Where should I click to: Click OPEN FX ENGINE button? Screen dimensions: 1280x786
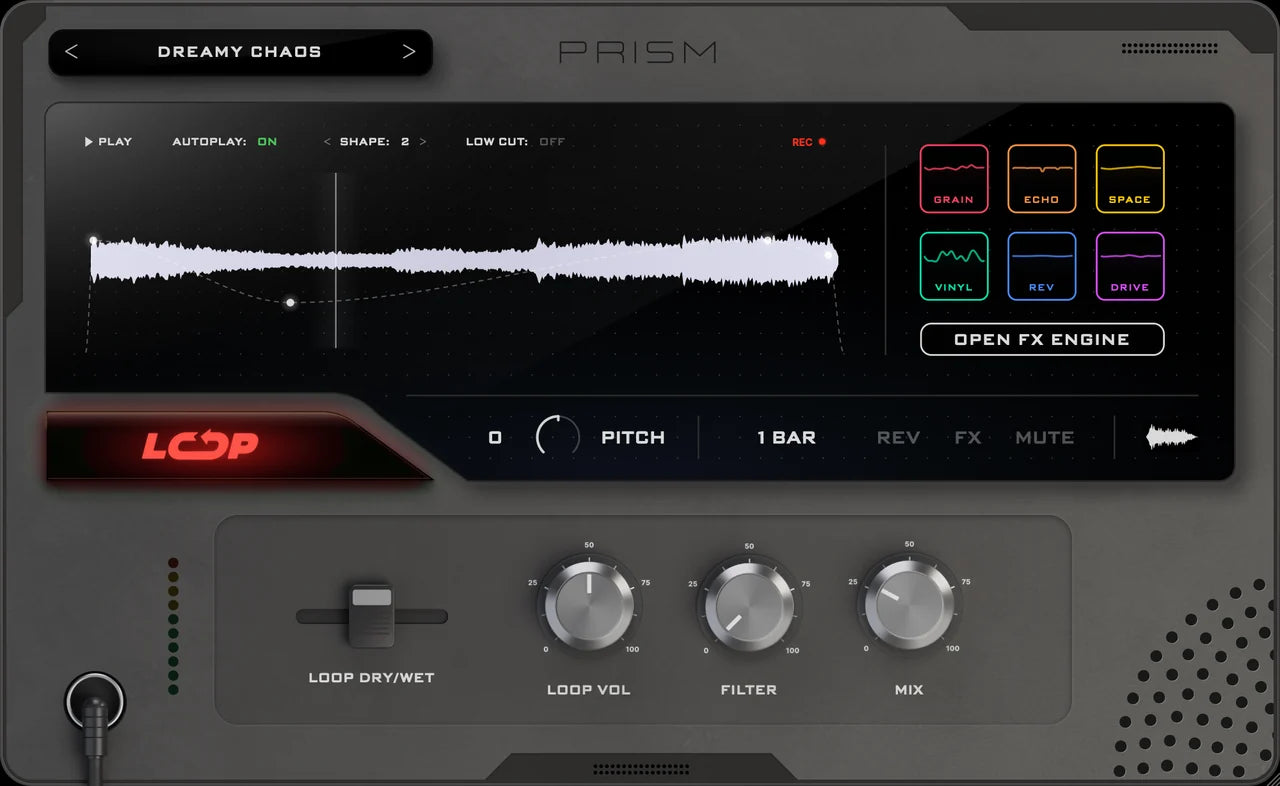coord(1042,339)
